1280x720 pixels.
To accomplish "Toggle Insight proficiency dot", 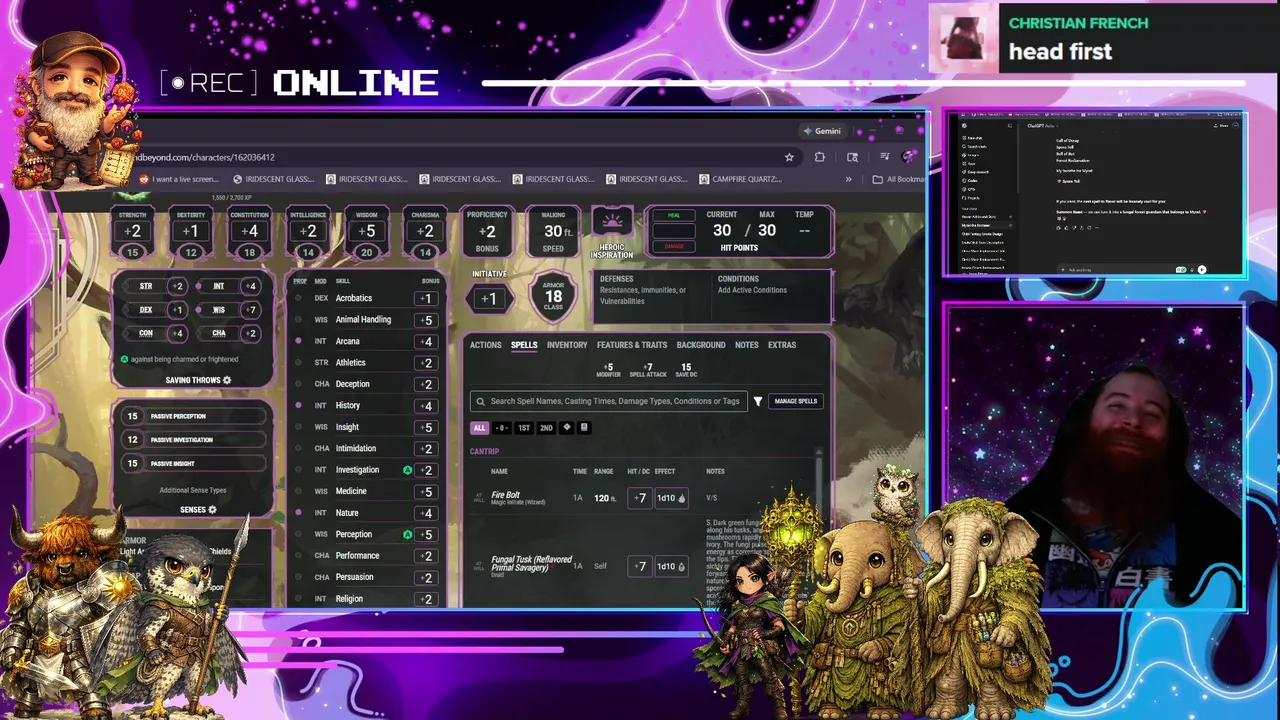I will tap(298, 427).
